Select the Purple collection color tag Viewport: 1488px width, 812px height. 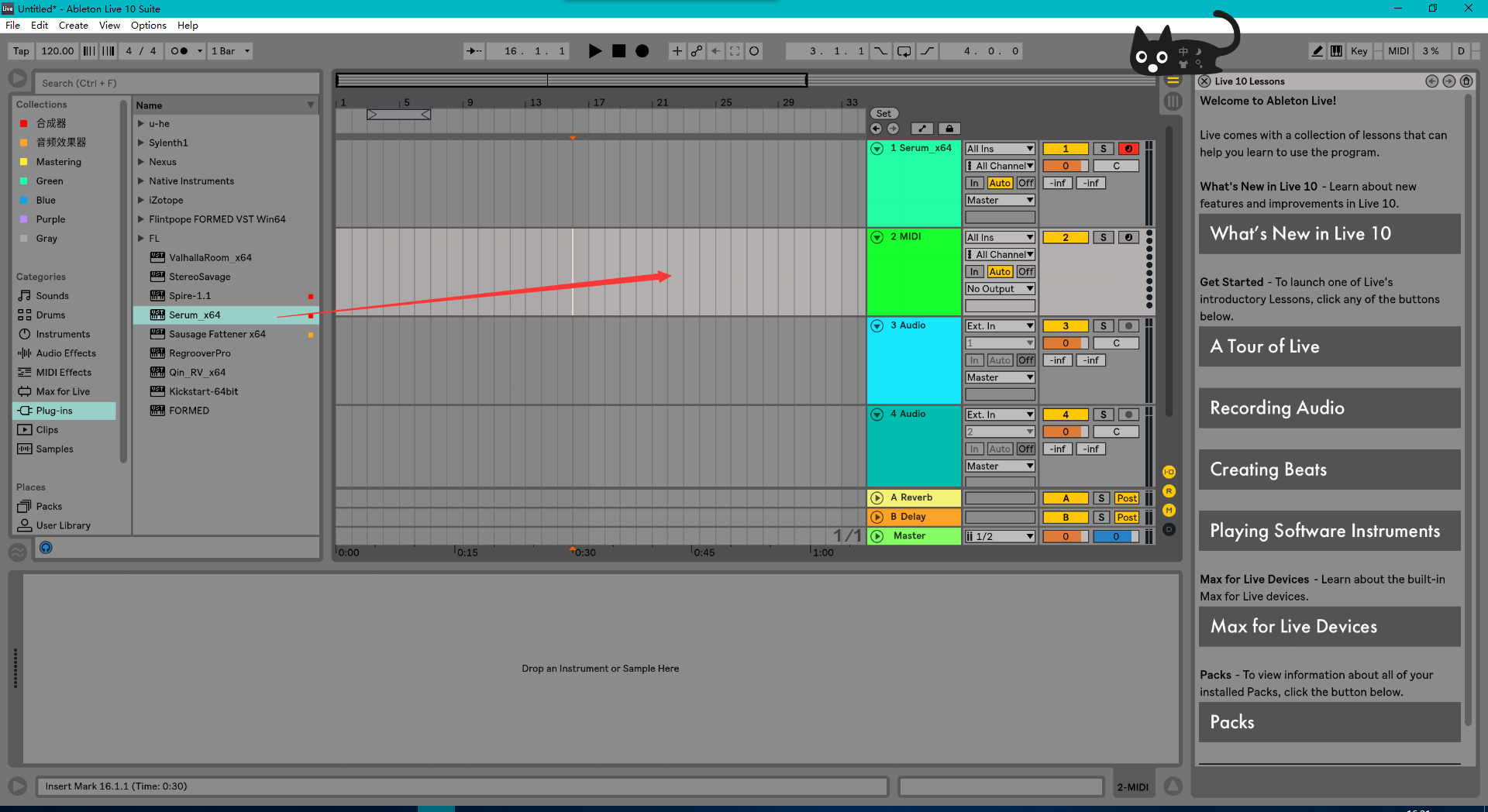[50, 219]
